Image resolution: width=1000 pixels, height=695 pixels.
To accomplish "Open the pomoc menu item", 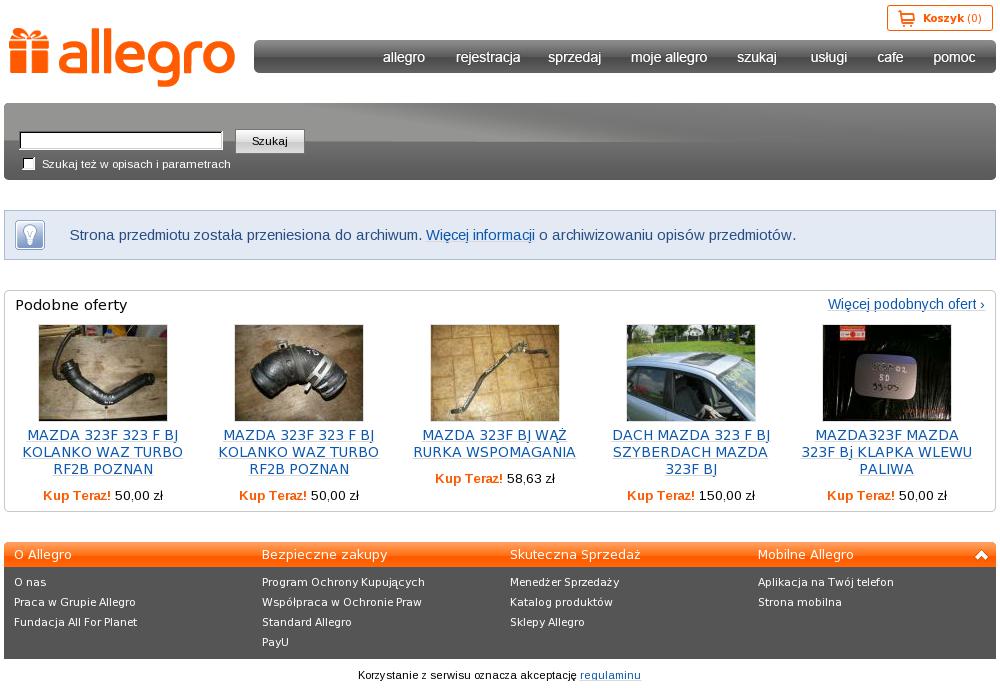I will click(x=953, y=57).
